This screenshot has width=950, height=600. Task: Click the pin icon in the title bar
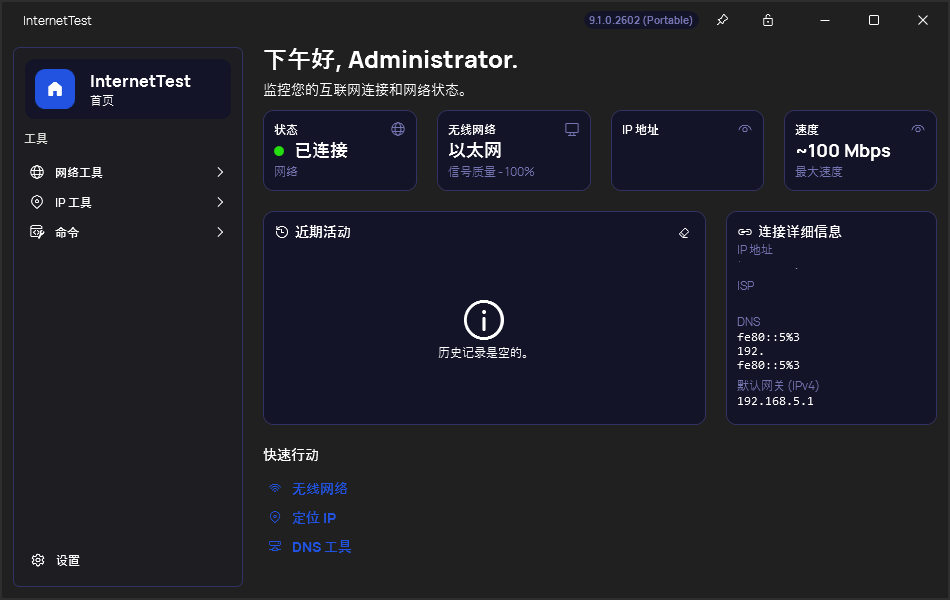tap(722, 20)
